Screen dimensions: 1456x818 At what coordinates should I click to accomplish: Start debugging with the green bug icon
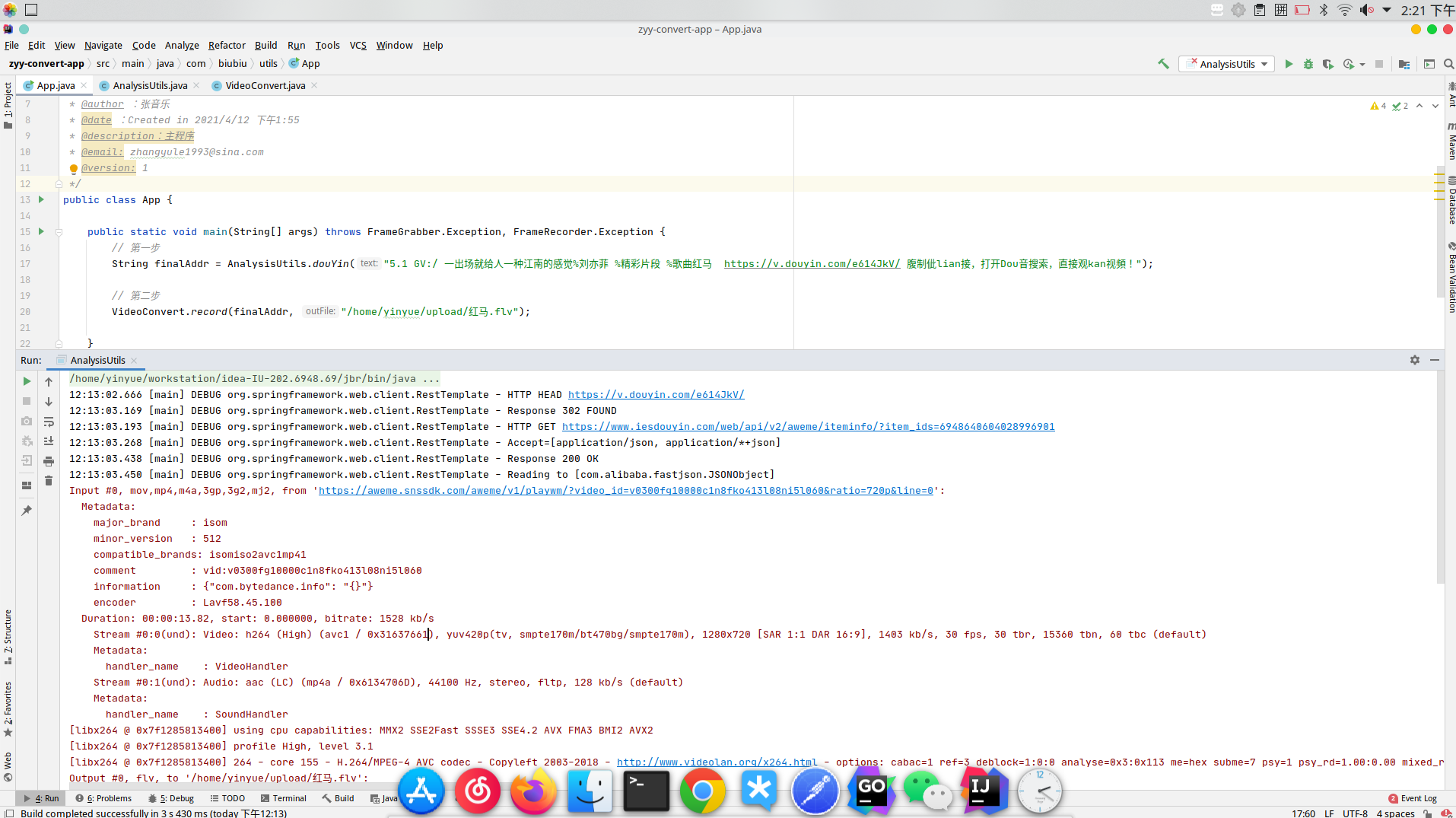[x=1308, y=64]
